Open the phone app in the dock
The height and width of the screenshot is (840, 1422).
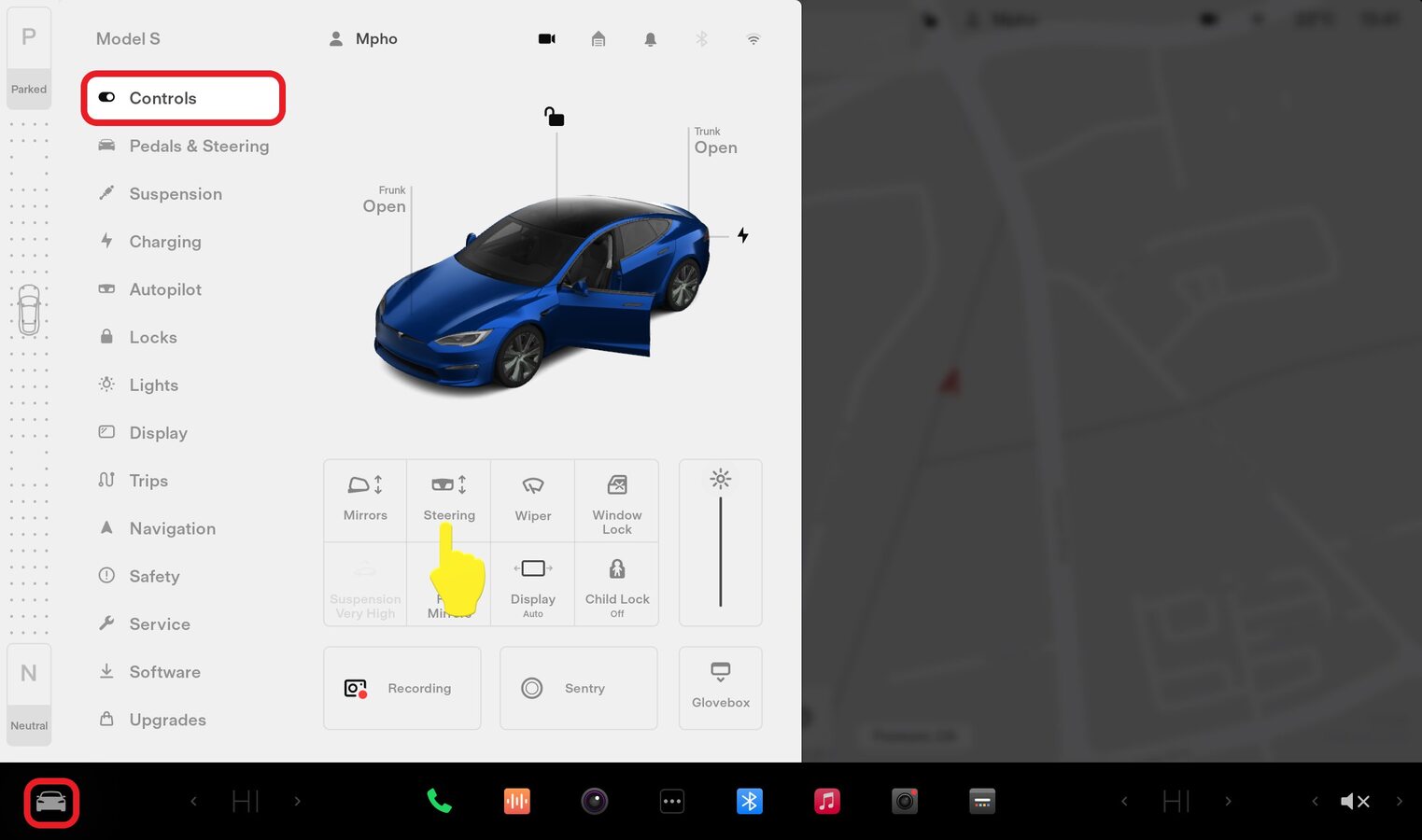click(x=439, y=801)
